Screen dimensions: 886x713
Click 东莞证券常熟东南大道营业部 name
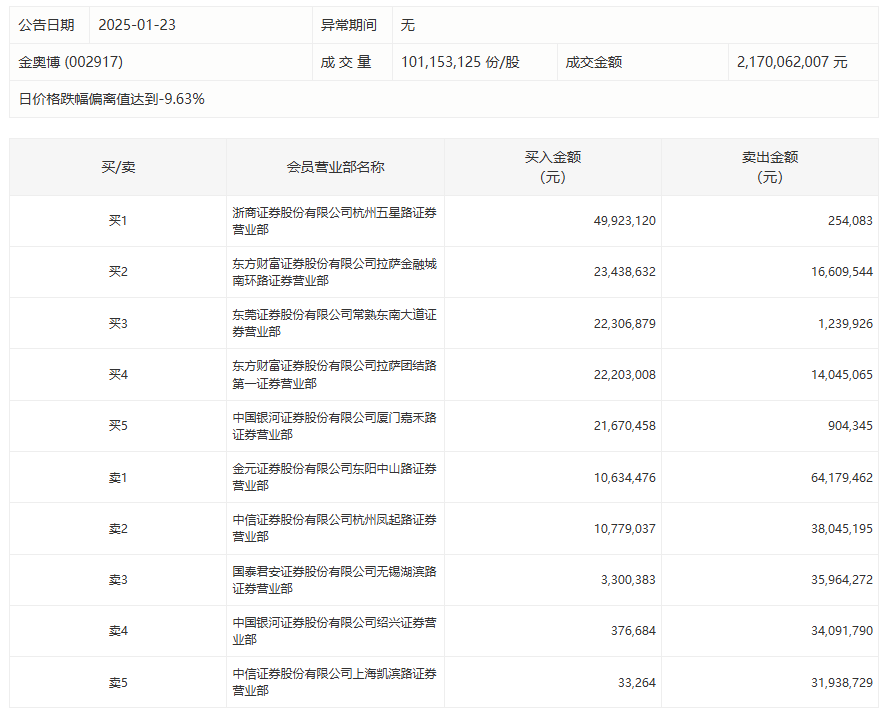point(335,323)
